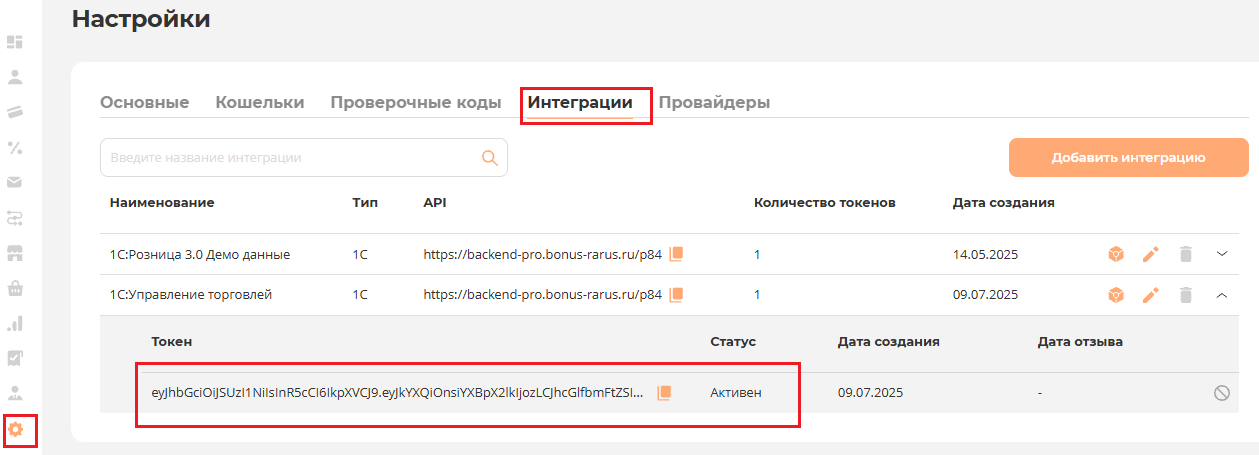Select the Провайдеры tab

[x=714, y=102]
